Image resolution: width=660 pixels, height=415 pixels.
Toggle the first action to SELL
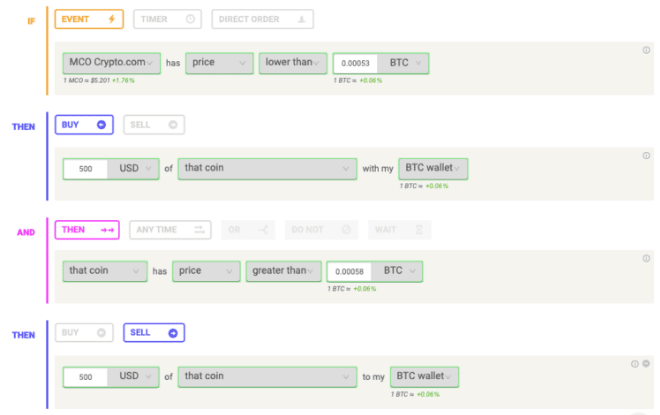coord(153,124)
